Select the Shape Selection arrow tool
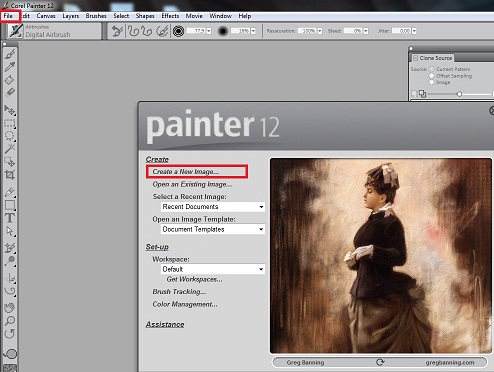Screen dimensions: 494x372 pyautogui.click(x=10, y=231)
